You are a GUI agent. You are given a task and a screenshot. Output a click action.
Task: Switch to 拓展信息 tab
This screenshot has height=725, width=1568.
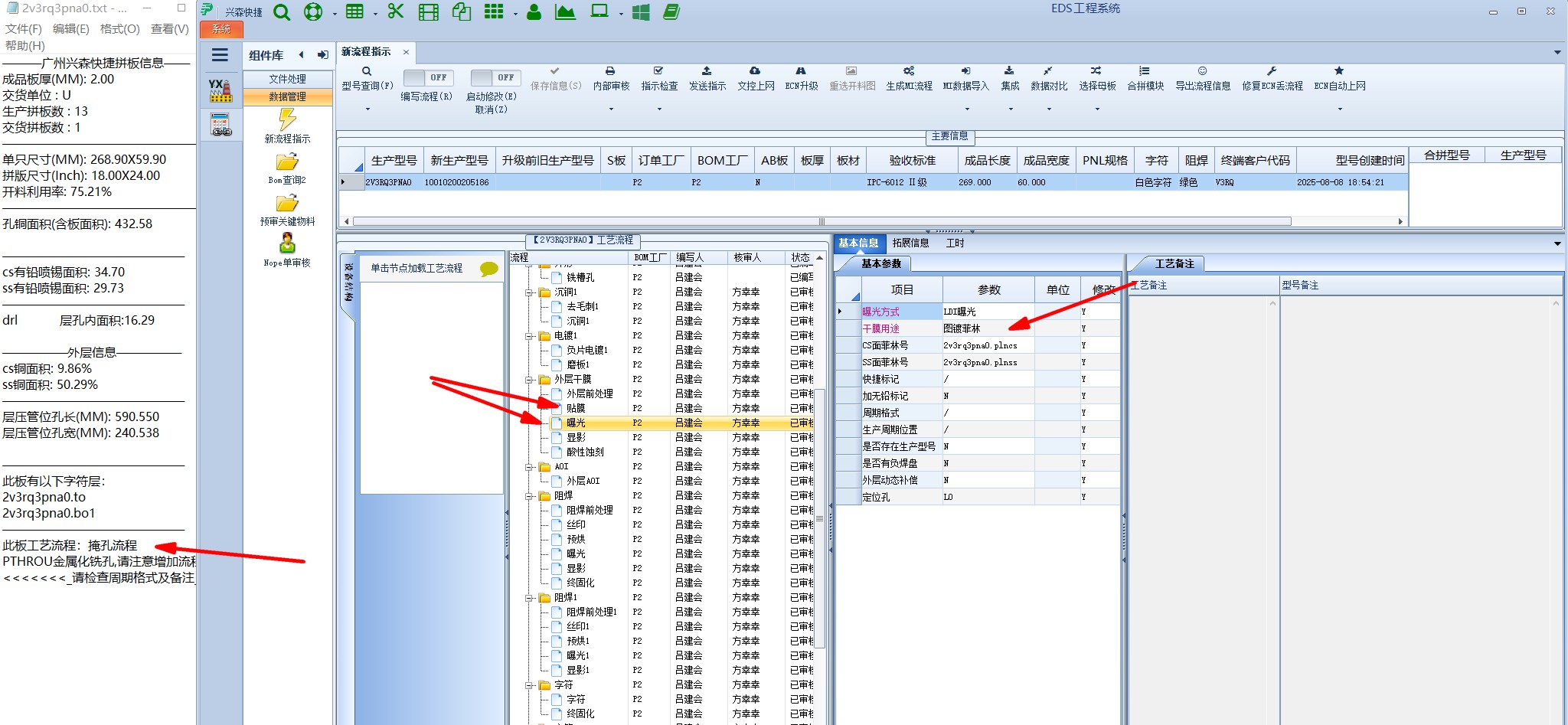[910, 243]
